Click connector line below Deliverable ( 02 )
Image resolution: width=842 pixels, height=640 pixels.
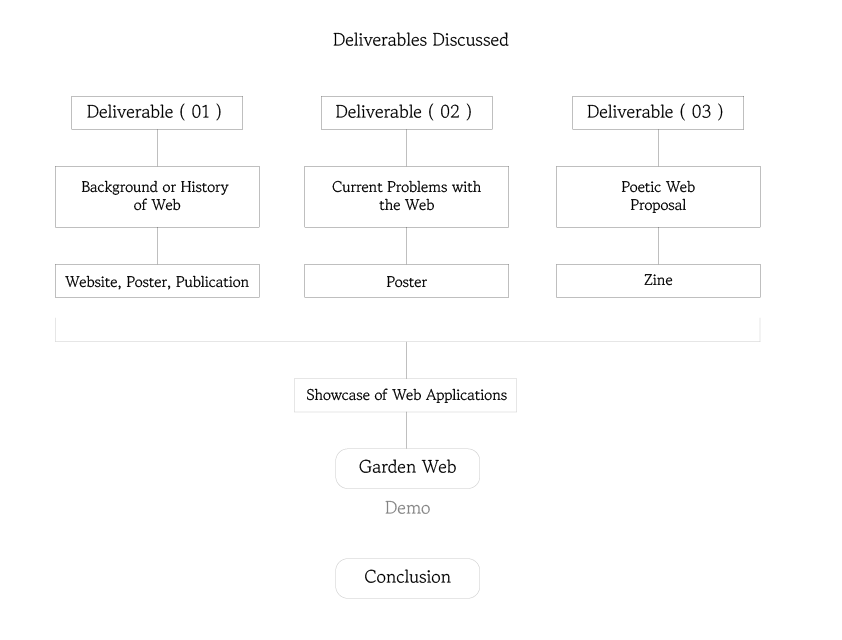406,148
